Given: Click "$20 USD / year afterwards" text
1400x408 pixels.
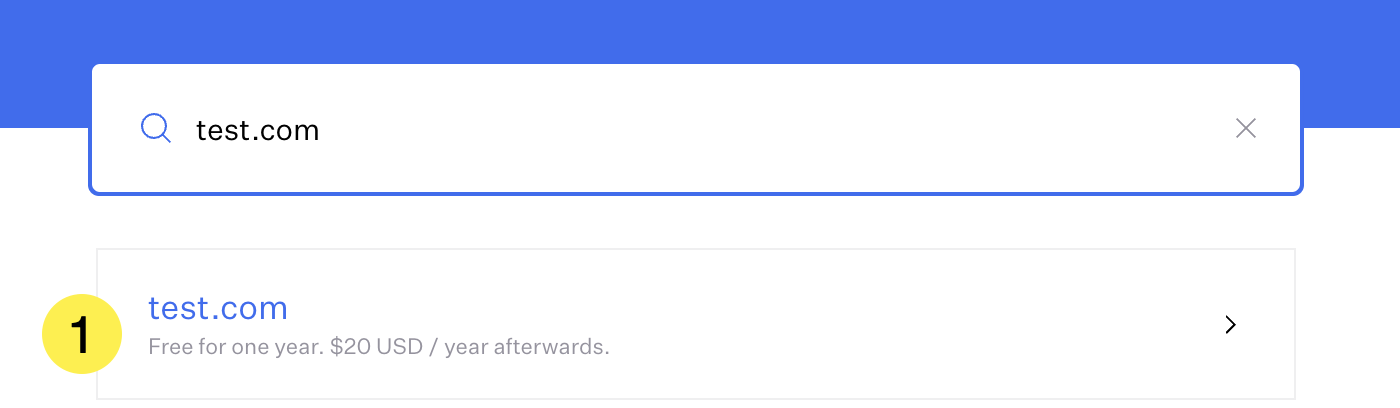Looking at the screenshot, I should click(x=470, y=348).
